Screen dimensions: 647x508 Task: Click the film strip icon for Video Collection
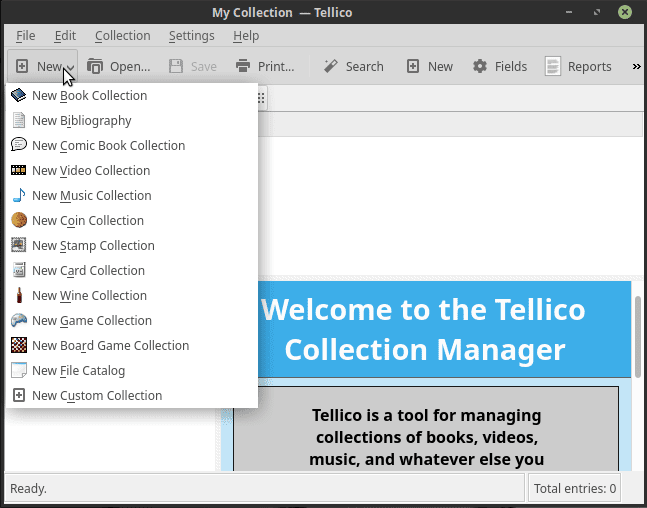(x=19, y=170)
